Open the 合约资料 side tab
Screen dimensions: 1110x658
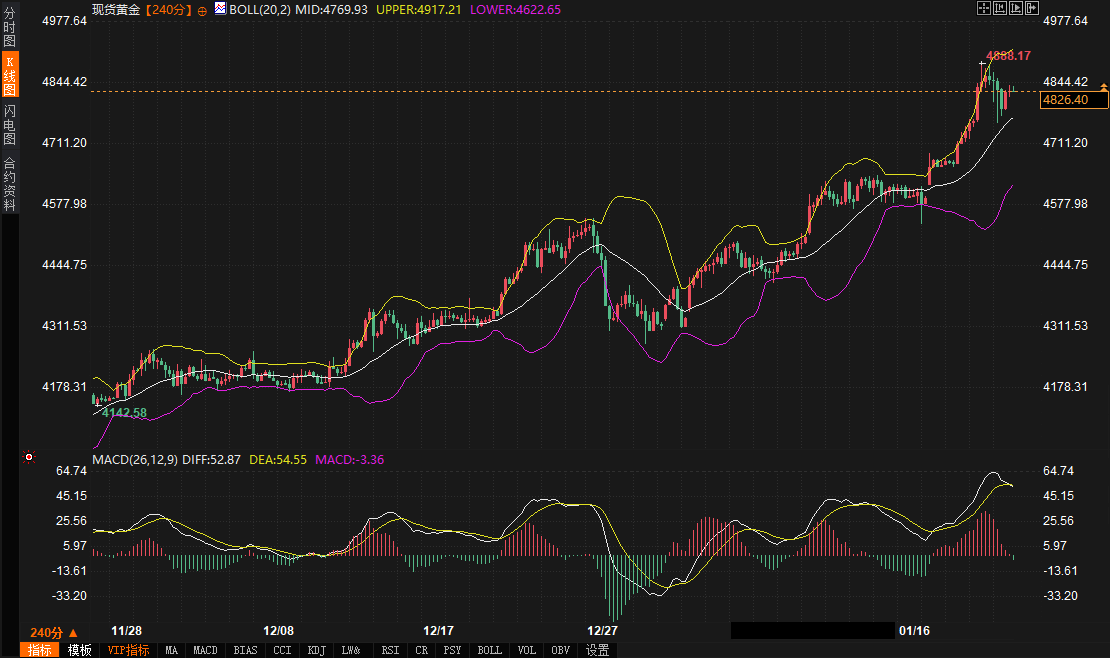[9, 183]
